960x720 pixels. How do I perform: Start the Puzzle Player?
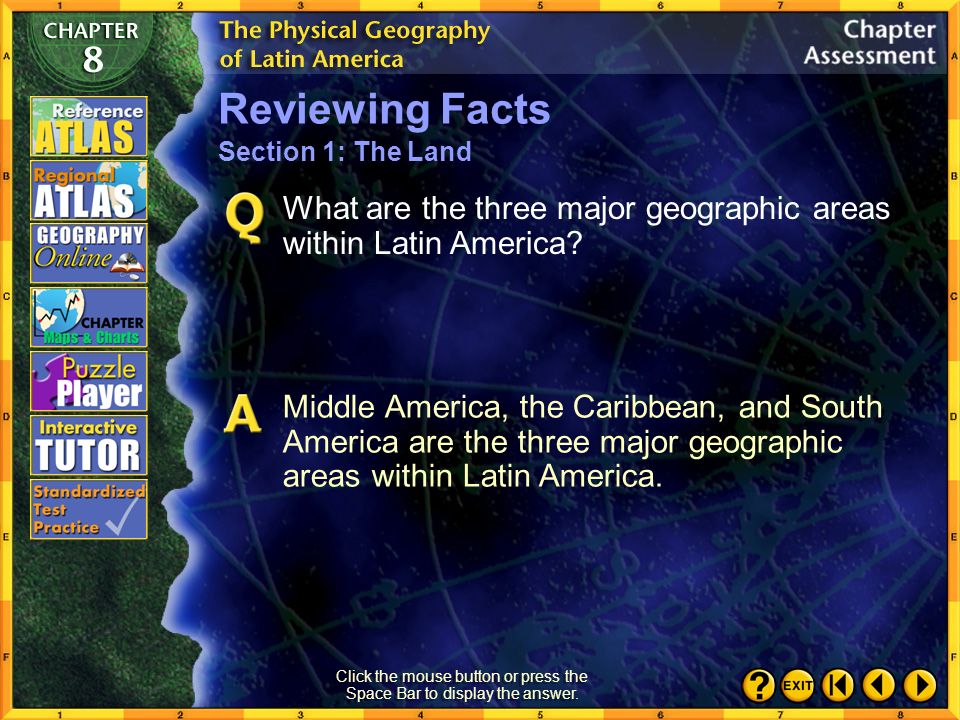pos(89,381)
